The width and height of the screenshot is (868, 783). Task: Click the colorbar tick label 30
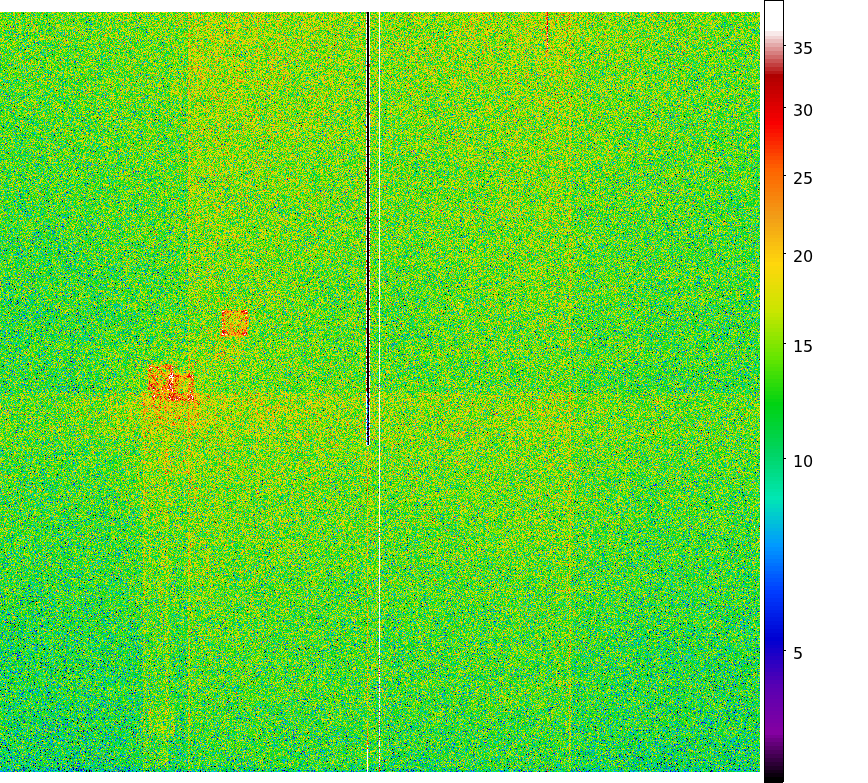click(802, 110)
